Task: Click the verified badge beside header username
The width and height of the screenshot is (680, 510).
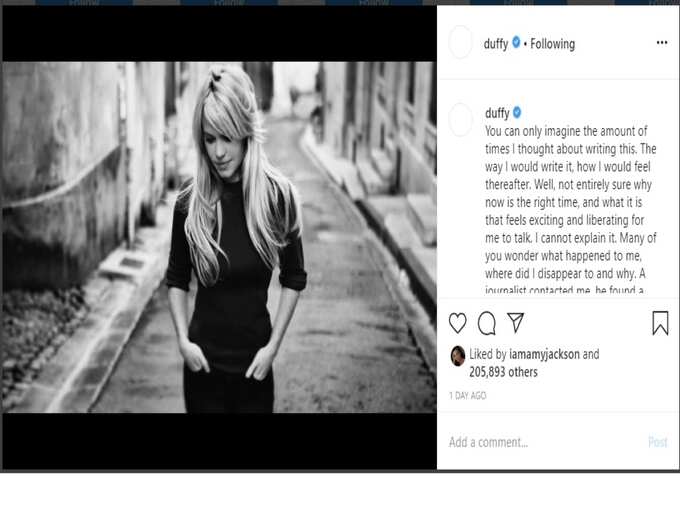Action: tap(516, 42)
